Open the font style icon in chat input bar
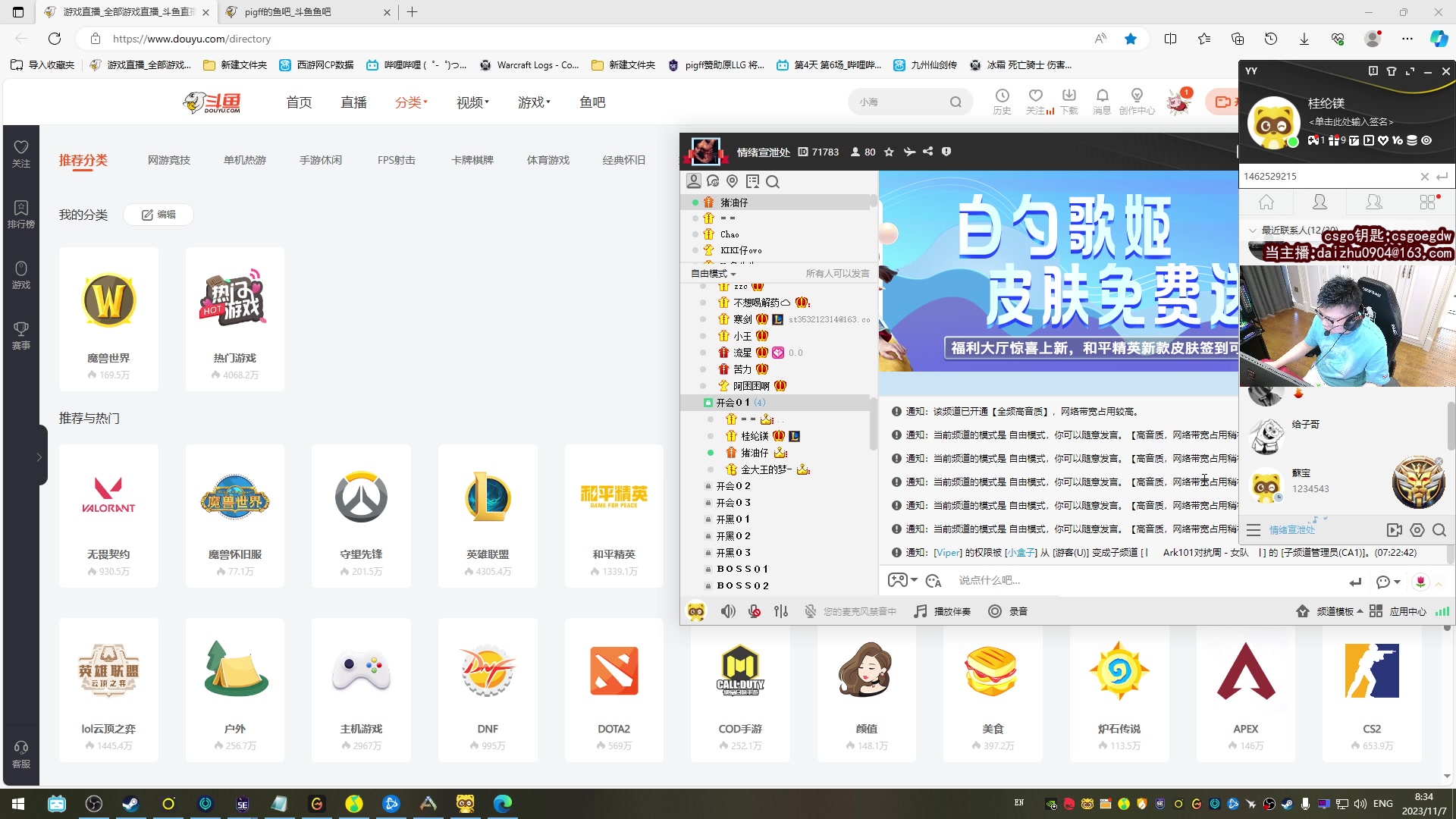 pos(934,581)
